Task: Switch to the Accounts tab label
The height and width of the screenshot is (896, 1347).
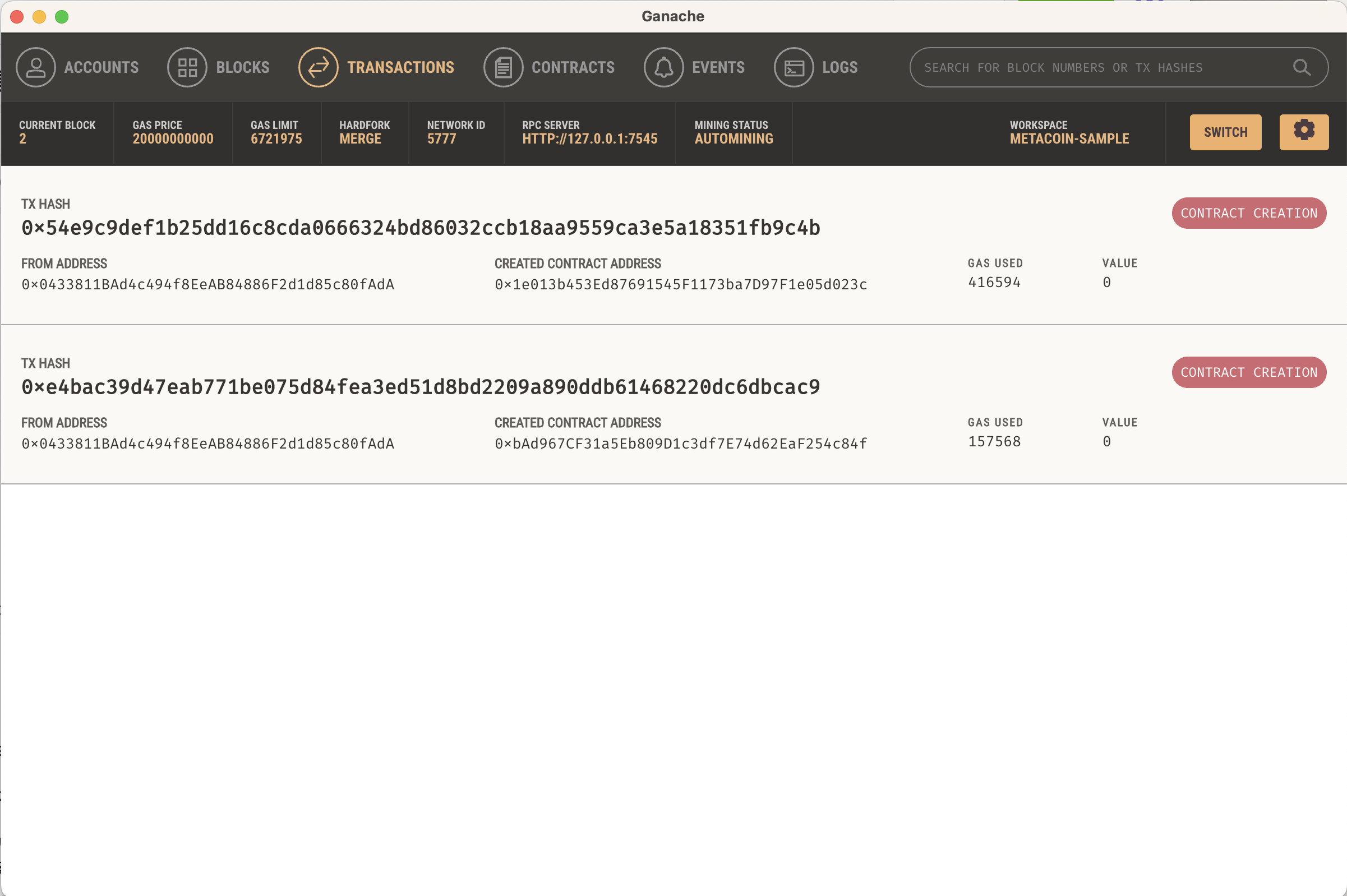Action: (x=101, y=67)
